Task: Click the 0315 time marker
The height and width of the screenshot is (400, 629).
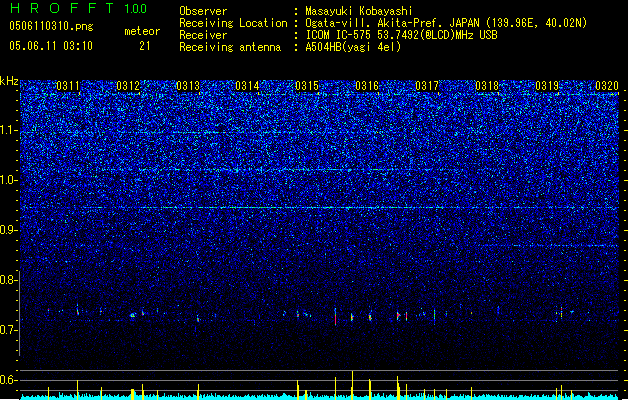Action: pyautogui.click(x=307, y=86)
